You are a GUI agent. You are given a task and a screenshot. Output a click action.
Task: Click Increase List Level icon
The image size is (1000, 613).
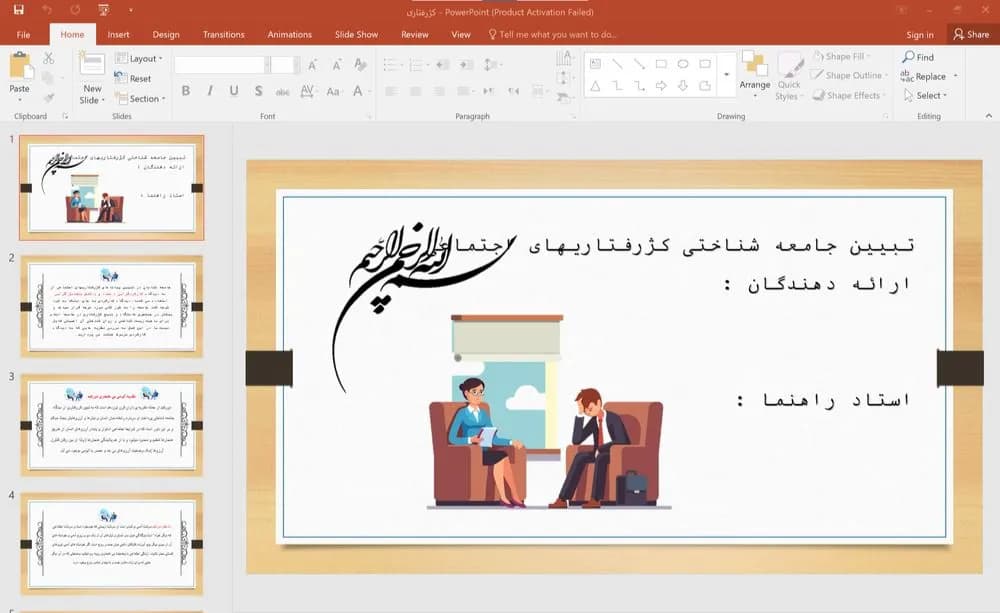click(x=467, y=65)
